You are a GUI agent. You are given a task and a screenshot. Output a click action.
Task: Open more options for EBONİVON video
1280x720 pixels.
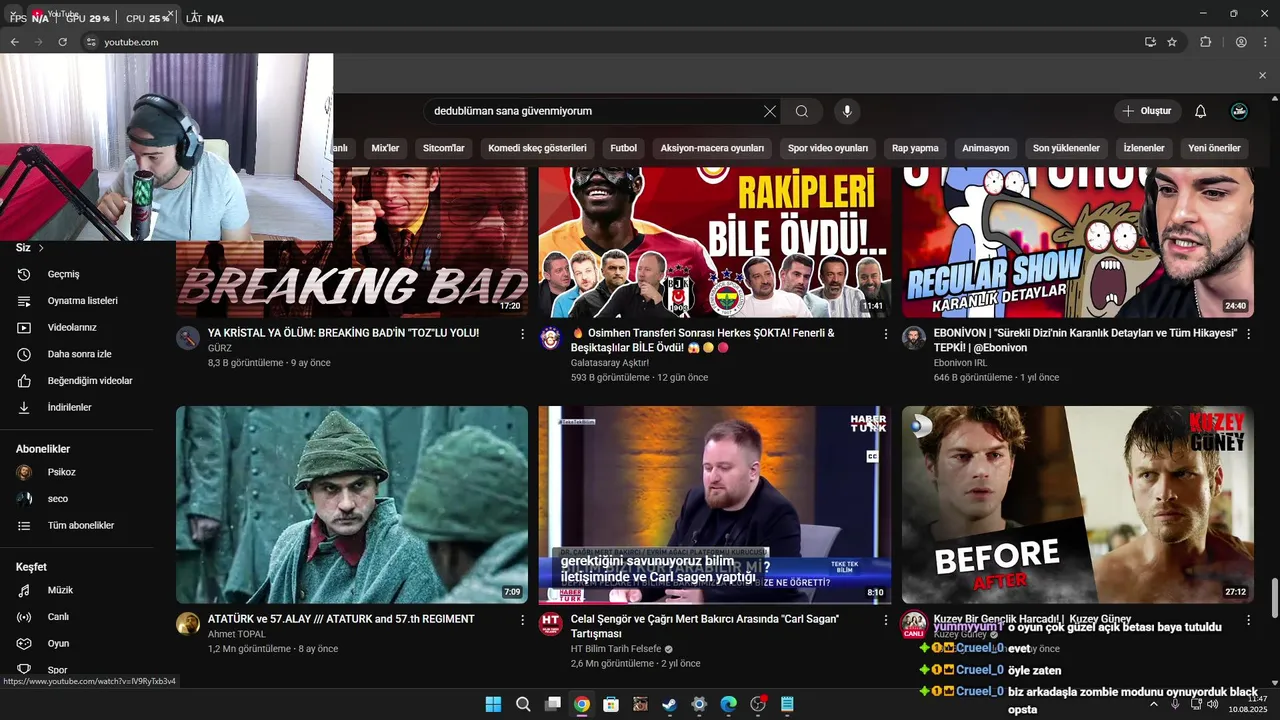pos(1248,334)
